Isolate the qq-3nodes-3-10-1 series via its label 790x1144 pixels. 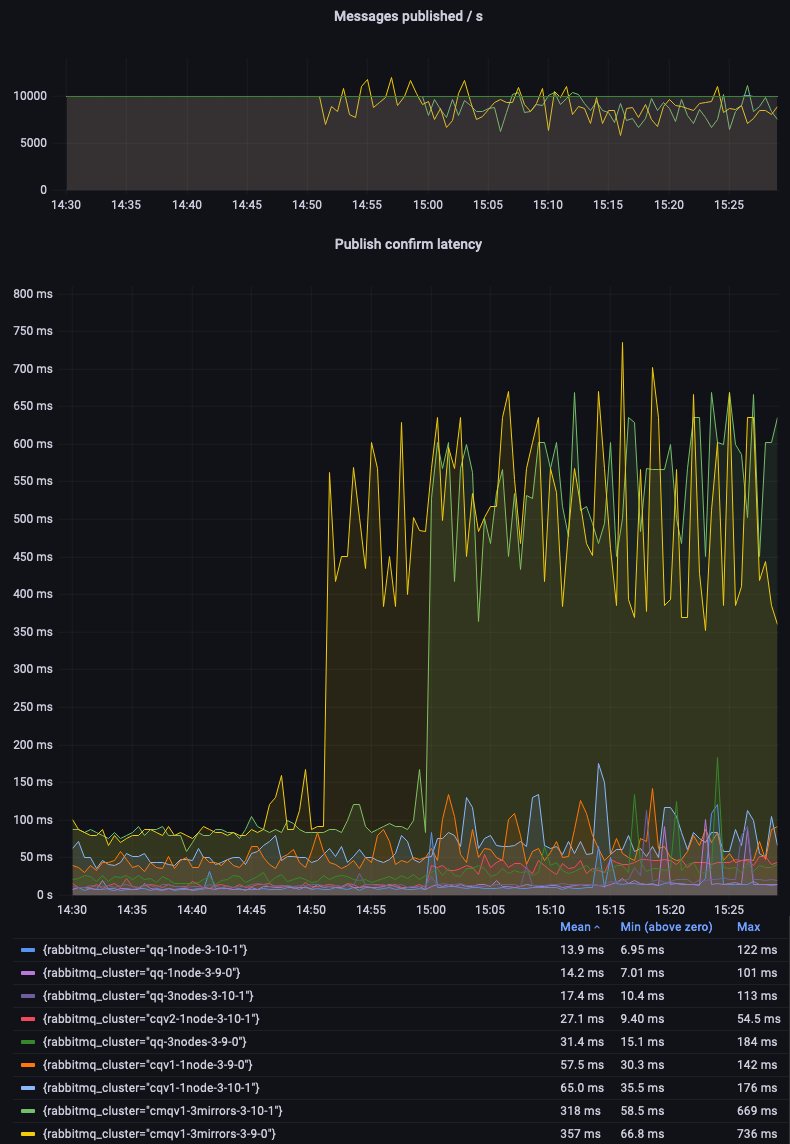[x=148, y=995]
